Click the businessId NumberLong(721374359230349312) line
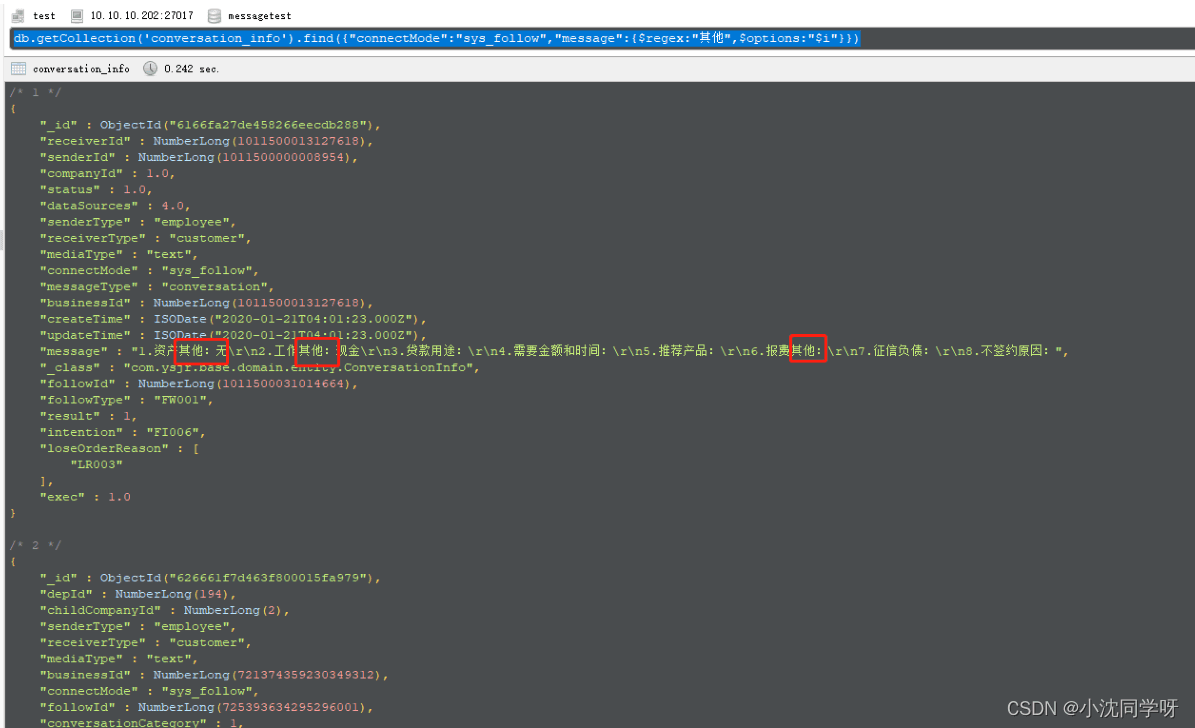Screen dimensions: 1195x728 point(214,675)
